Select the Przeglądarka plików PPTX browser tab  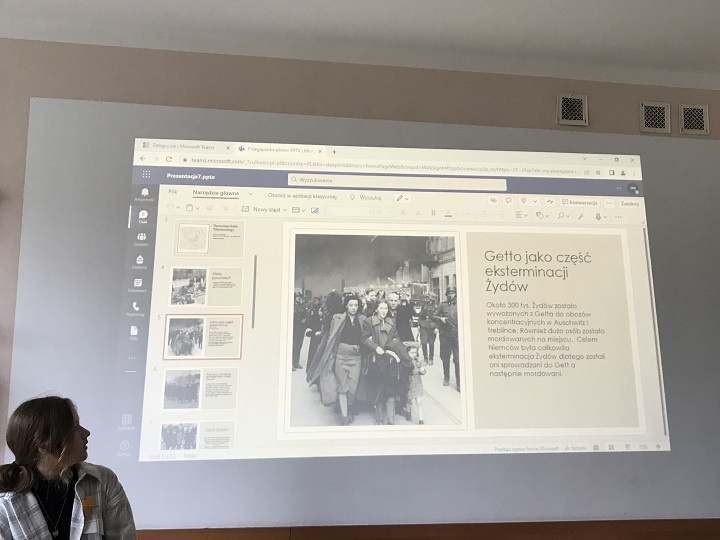tap(279, 150)
